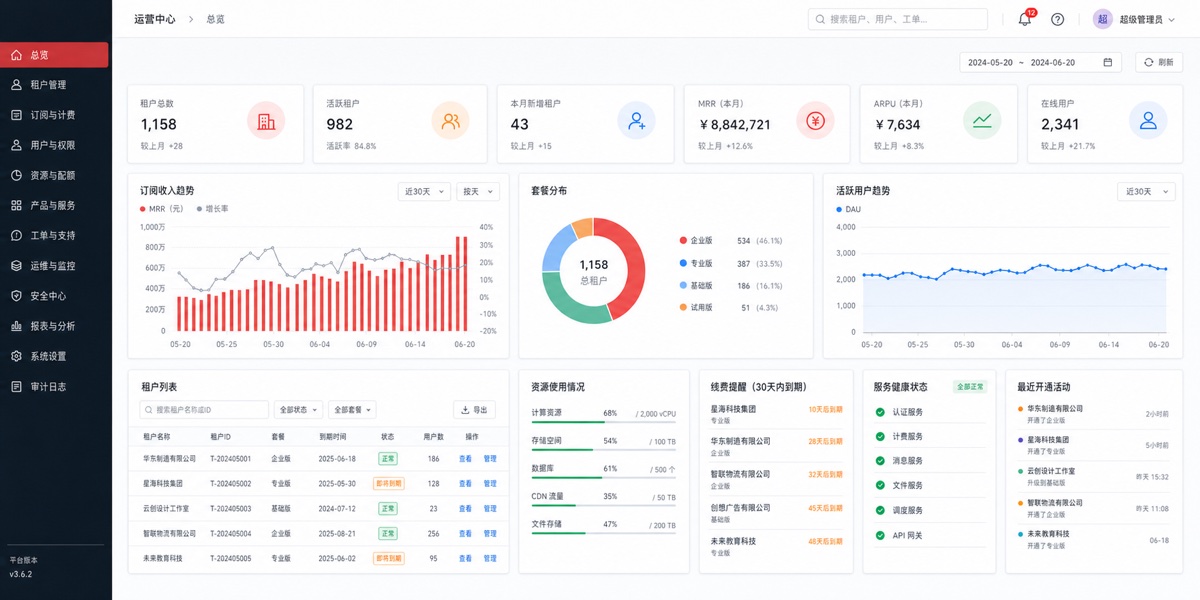Click 查看 for 华东制造有限公司

point(465,459)
